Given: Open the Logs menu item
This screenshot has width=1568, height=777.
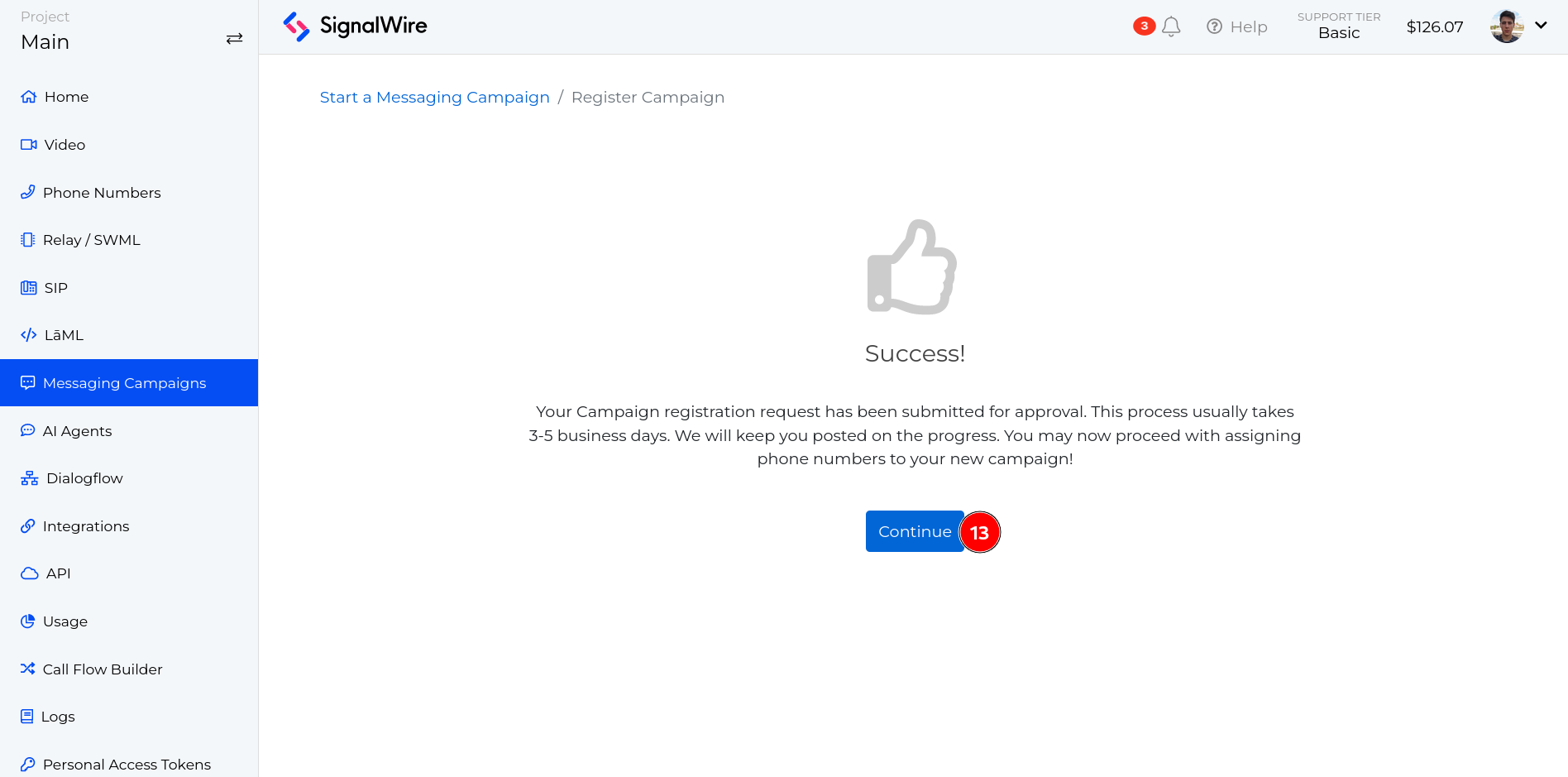Looking at the screenshot, I should 59,716.
